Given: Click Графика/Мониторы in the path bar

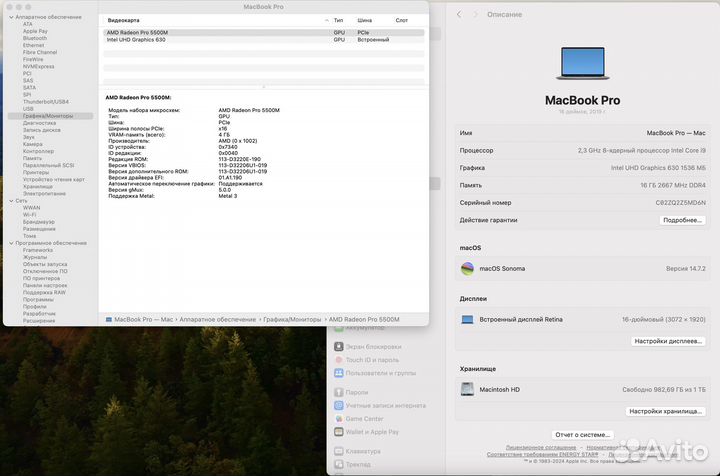Looking at the screenshot, I should (292, 319).
